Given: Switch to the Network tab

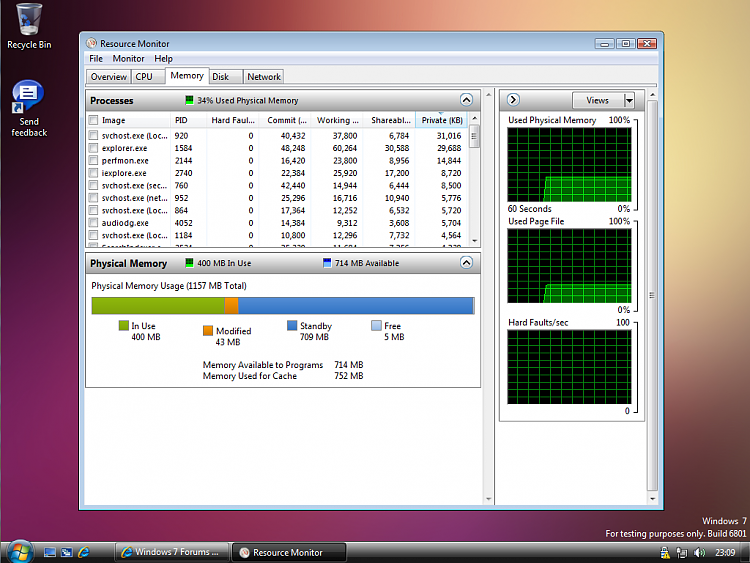Looking at the screenshot, I should click(x=264, y=77).
